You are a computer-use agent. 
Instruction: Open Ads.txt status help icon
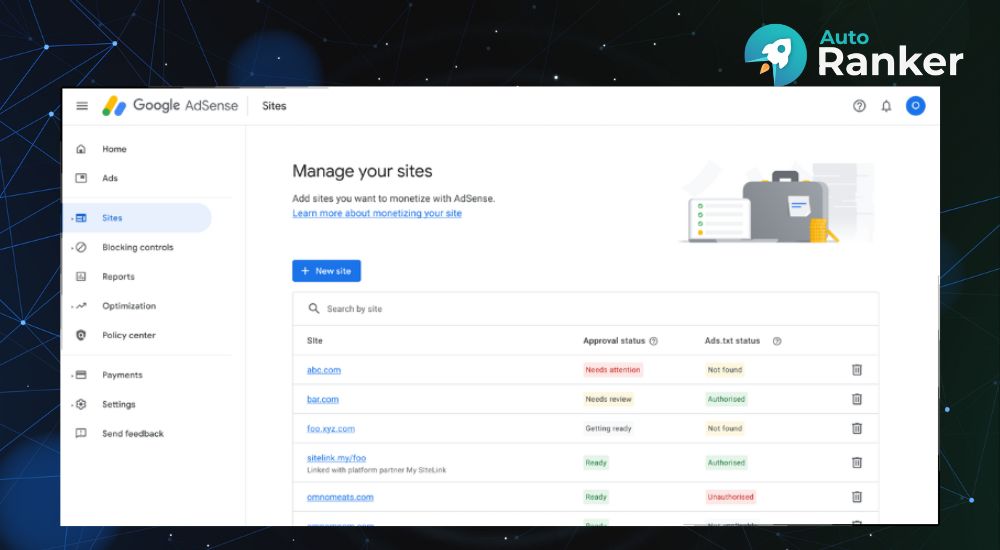coord(777,341)
